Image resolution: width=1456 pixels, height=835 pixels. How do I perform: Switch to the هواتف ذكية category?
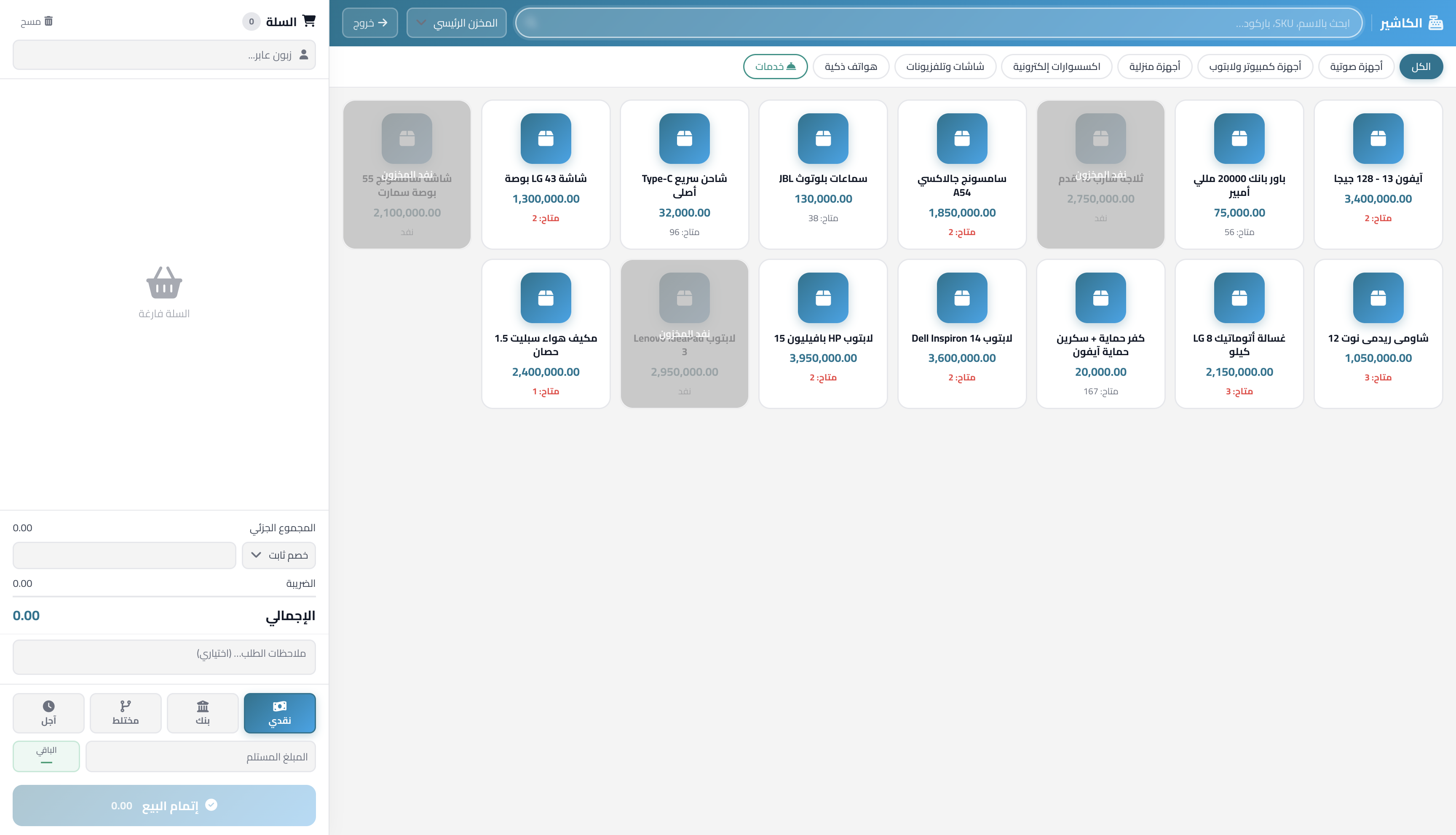click(851, 67)
